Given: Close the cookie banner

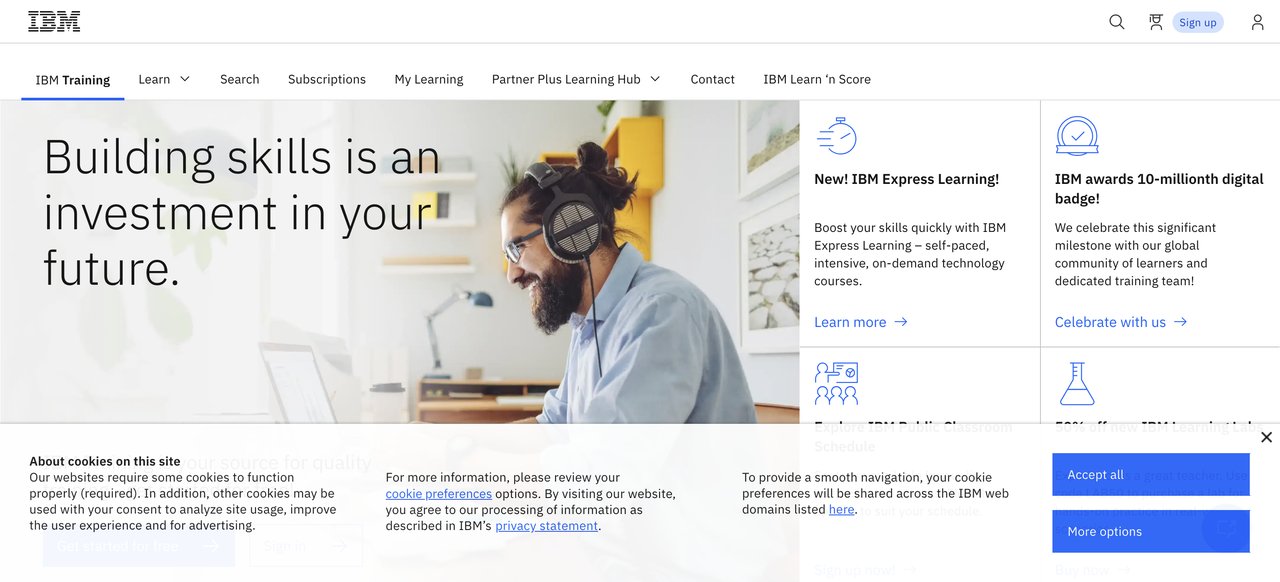Looking at the screenshot, I should pyautogui.click(x=1266, y=437).
